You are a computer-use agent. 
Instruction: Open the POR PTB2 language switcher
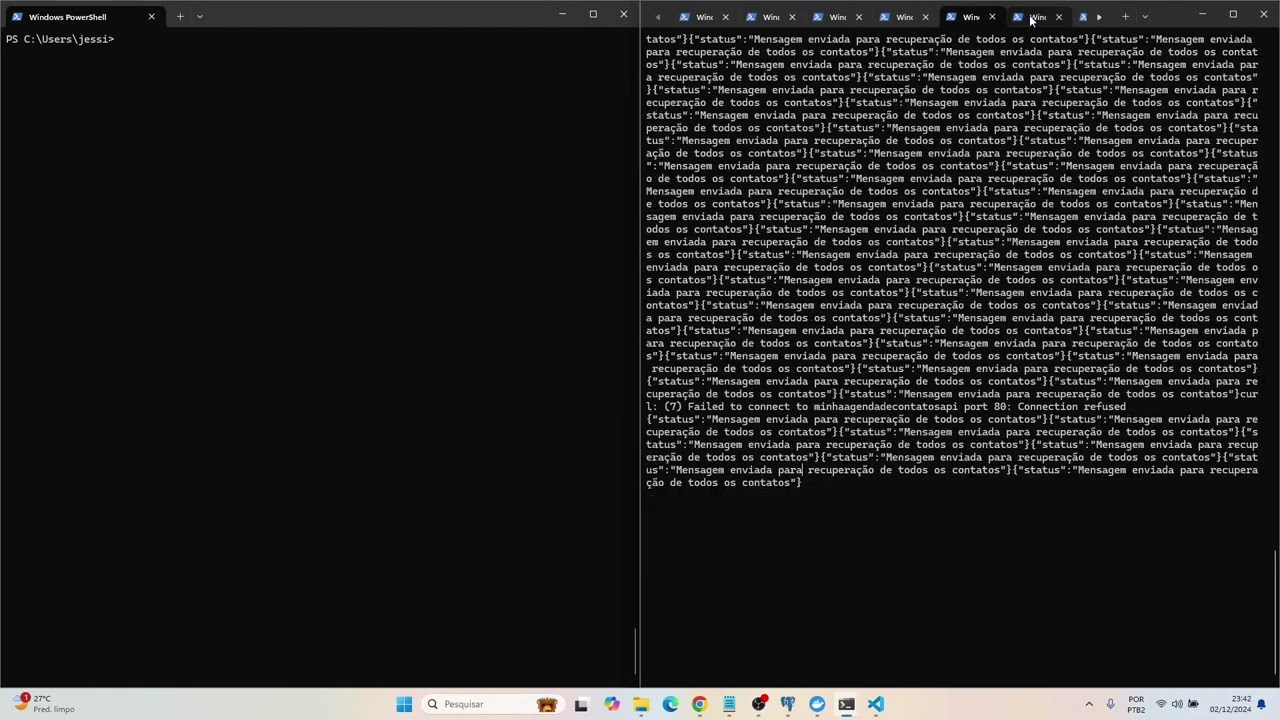(1136, 704)
